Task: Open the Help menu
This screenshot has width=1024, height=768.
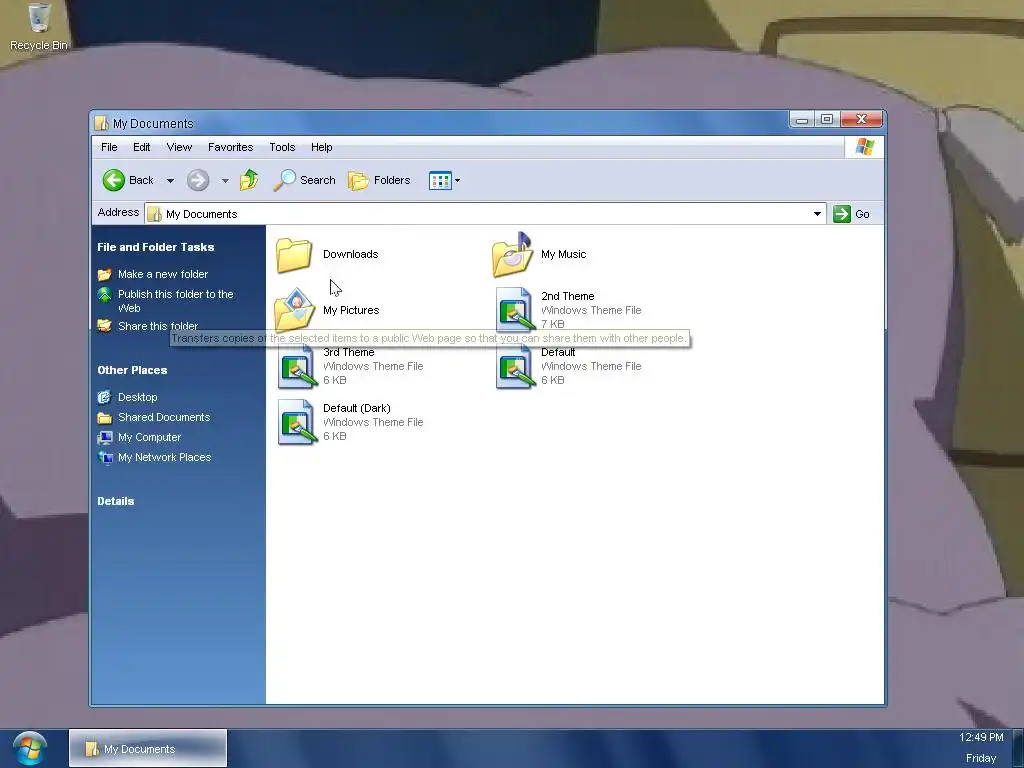Action: coord(321,148)
